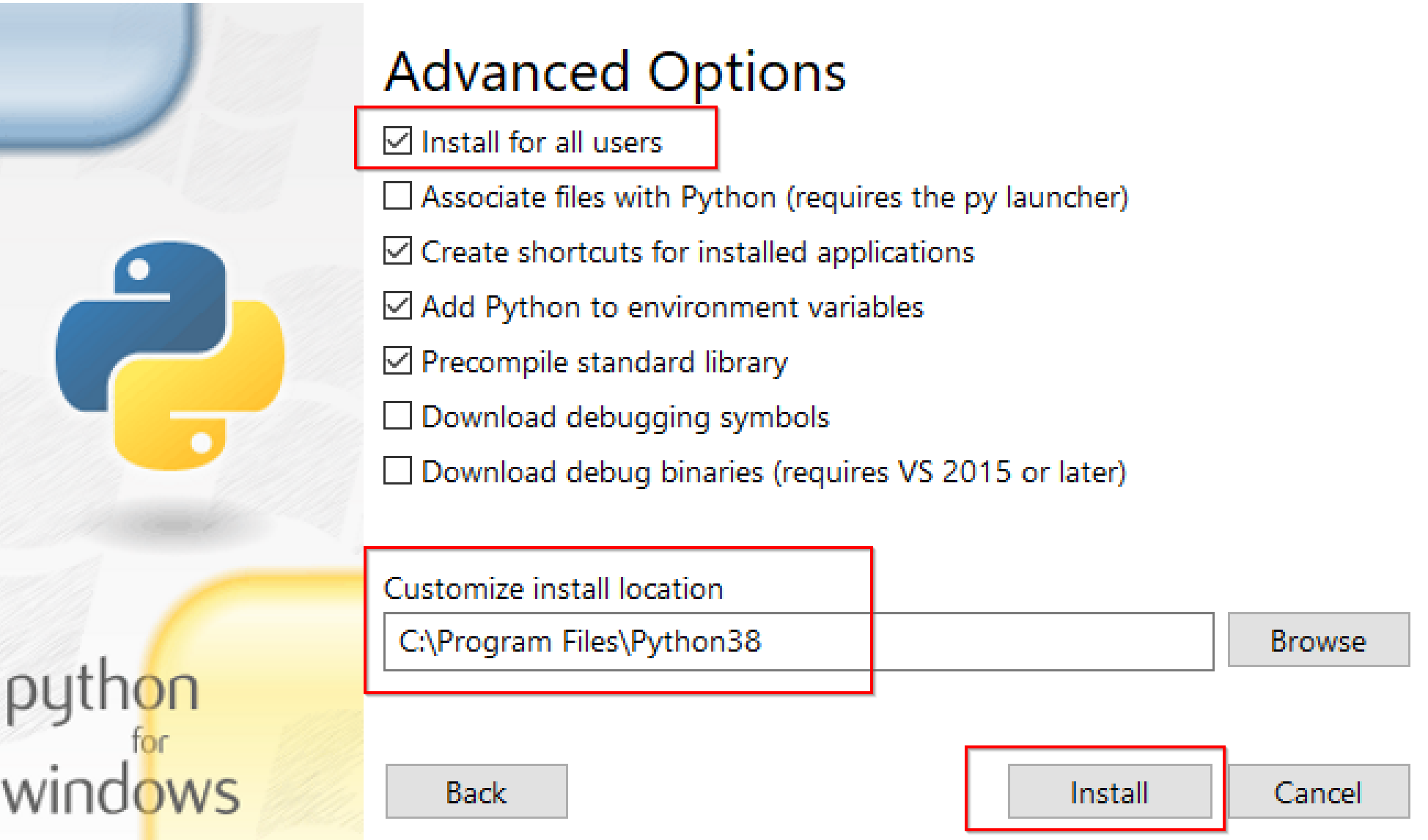Click the Install button
This screenshot has width=1428, height=840.
click(1108, 792)
